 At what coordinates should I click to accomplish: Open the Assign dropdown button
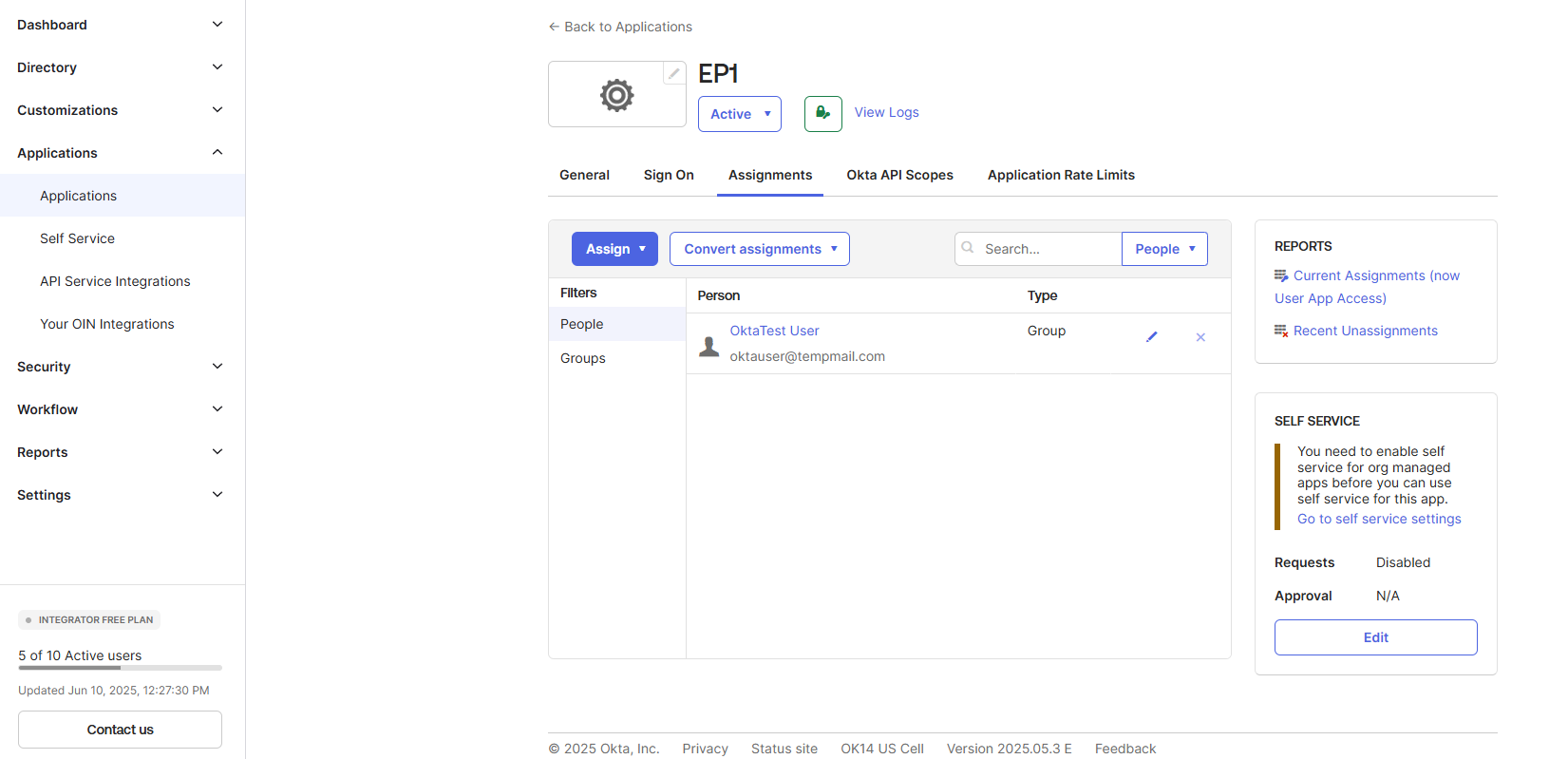[614, 249]
